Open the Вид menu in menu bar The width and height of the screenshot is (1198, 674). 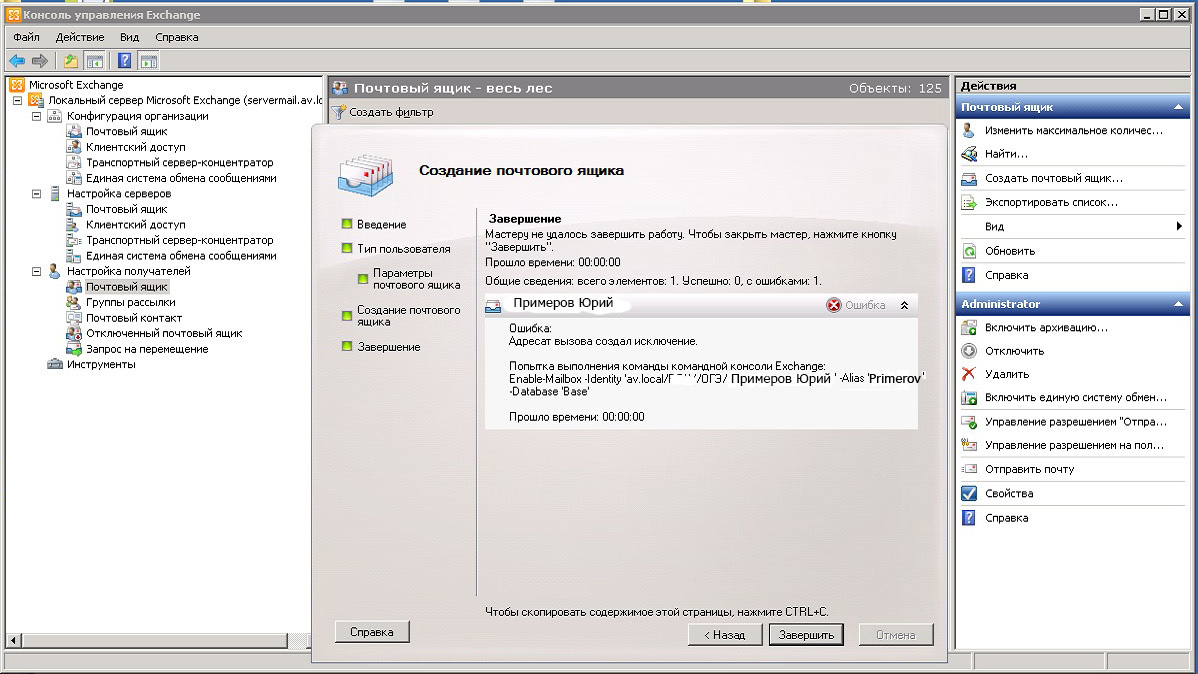pyautogui.click(x=129, y=37)
